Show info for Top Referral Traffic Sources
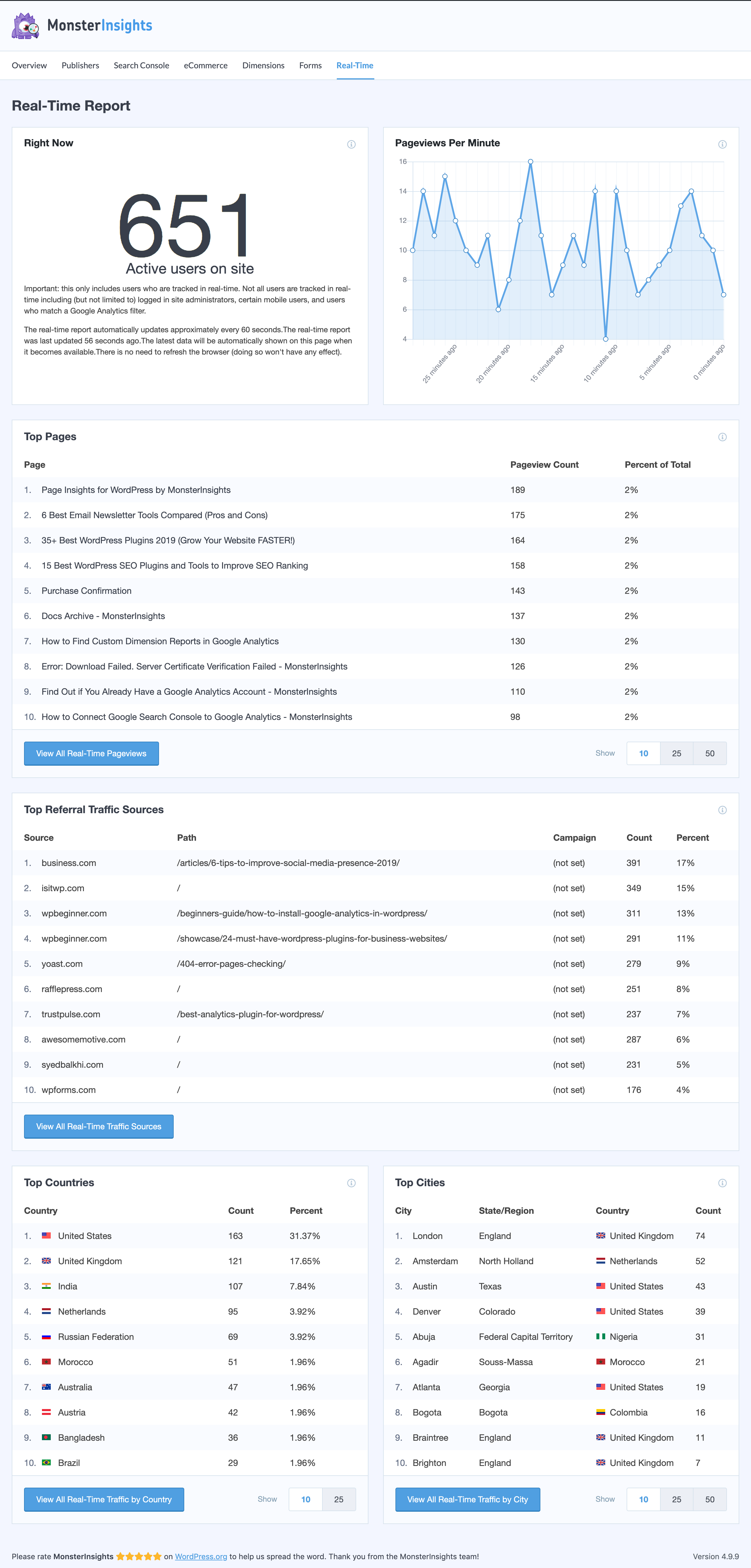This screenshot has width=751, height=1568. (x=722, y=810)
